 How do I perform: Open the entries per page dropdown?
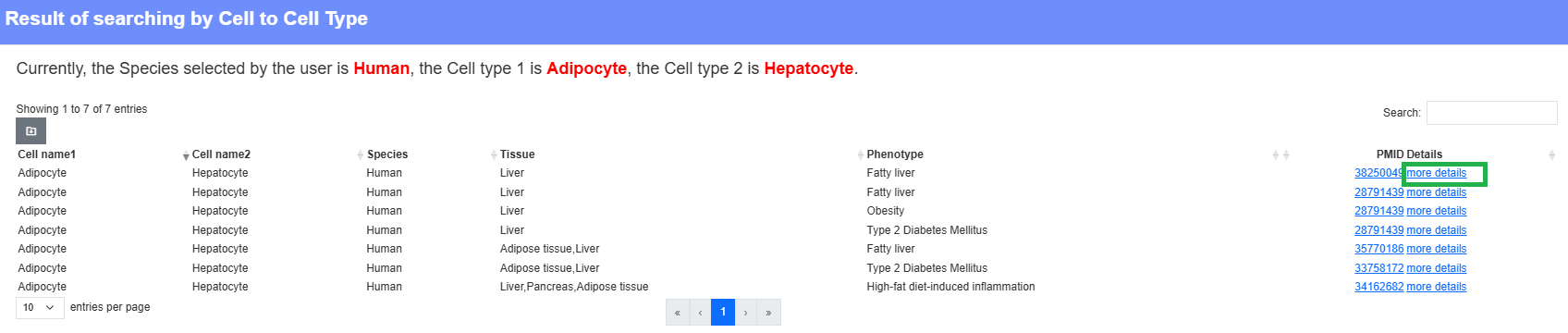click(40, 307)
